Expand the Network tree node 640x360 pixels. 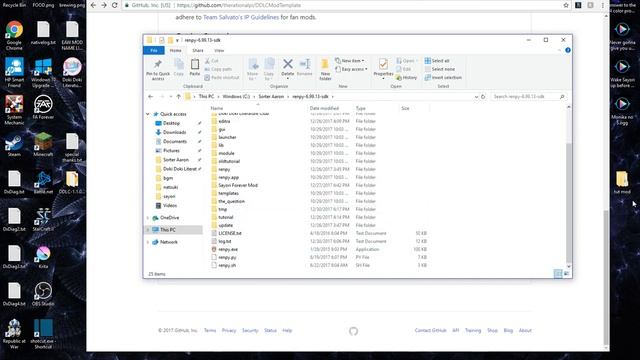[148, 242]
